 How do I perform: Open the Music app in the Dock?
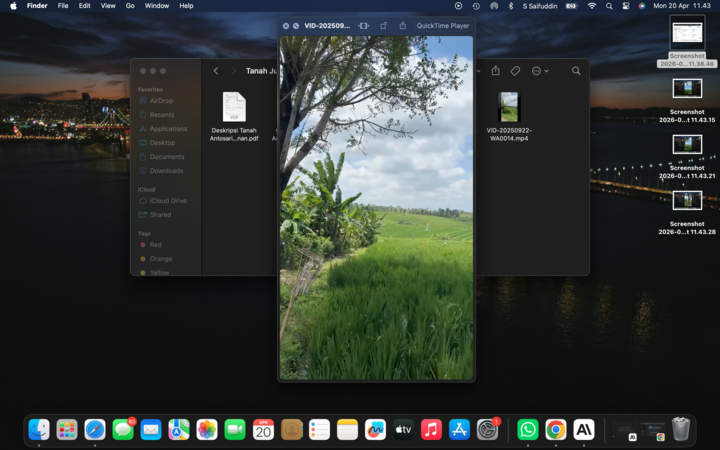431,429
